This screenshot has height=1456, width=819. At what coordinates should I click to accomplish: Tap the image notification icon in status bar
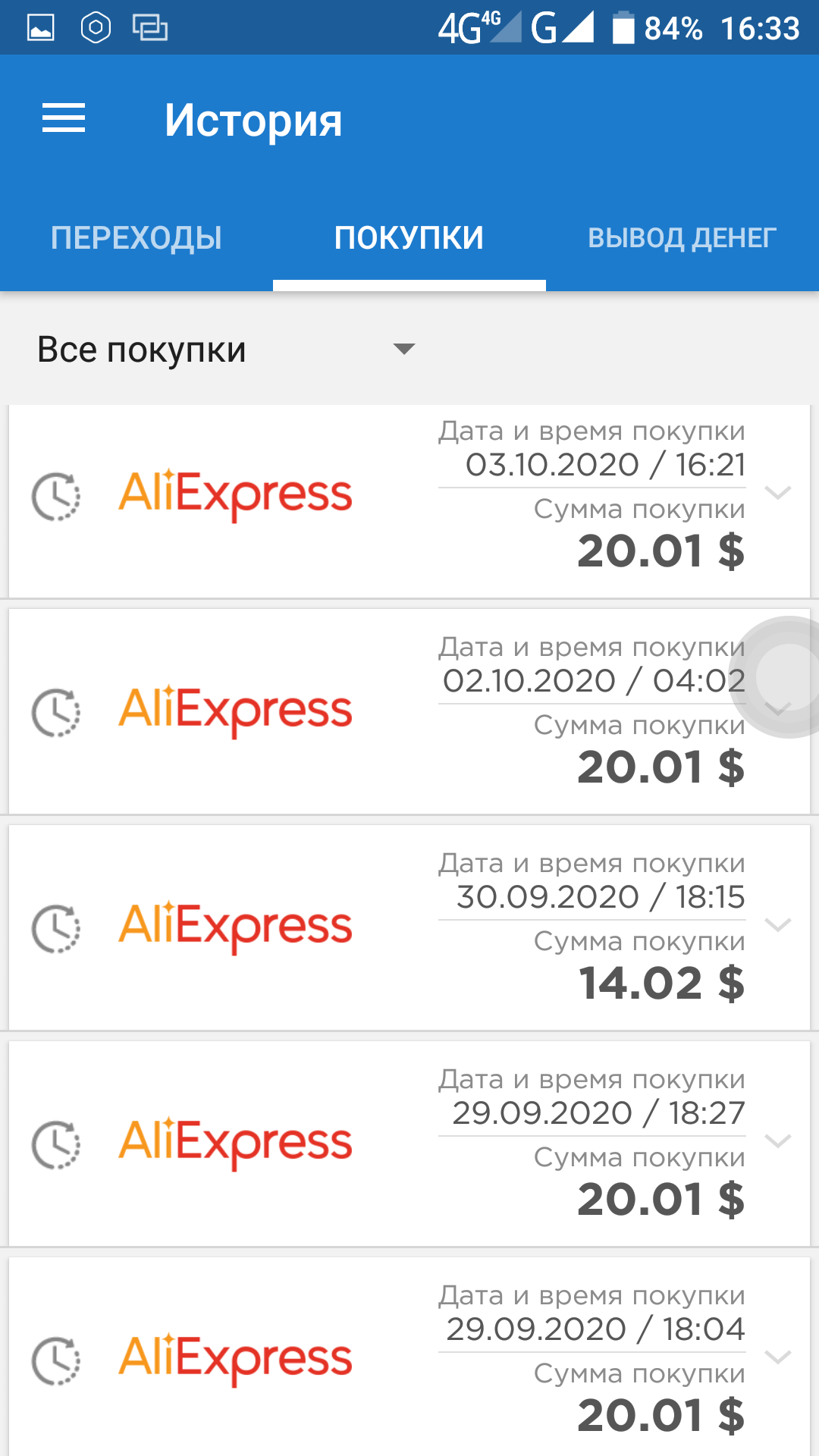(41, 28)
